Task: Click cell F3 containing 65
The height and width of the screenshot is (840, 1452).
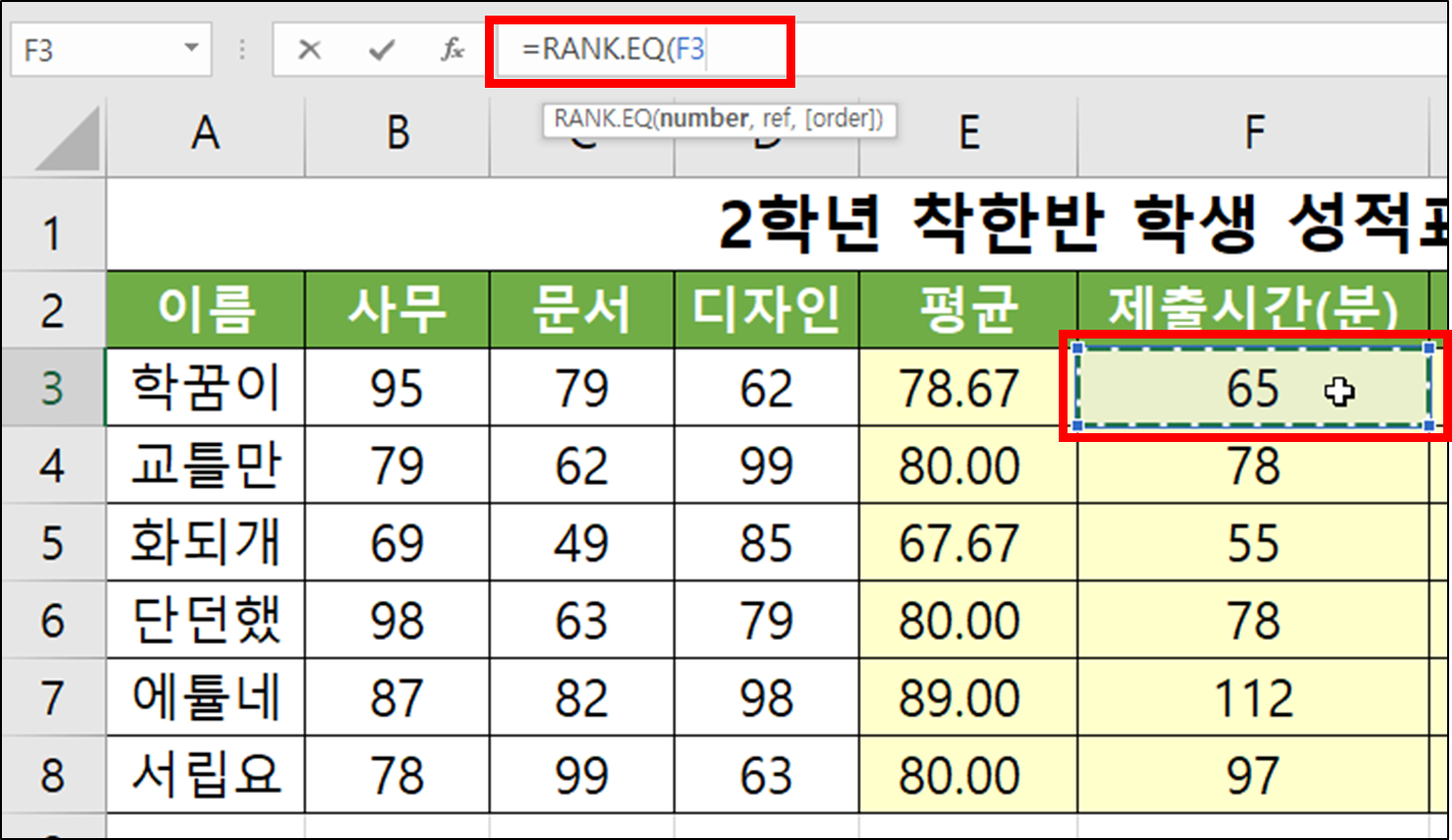Action: point(1252,387)
